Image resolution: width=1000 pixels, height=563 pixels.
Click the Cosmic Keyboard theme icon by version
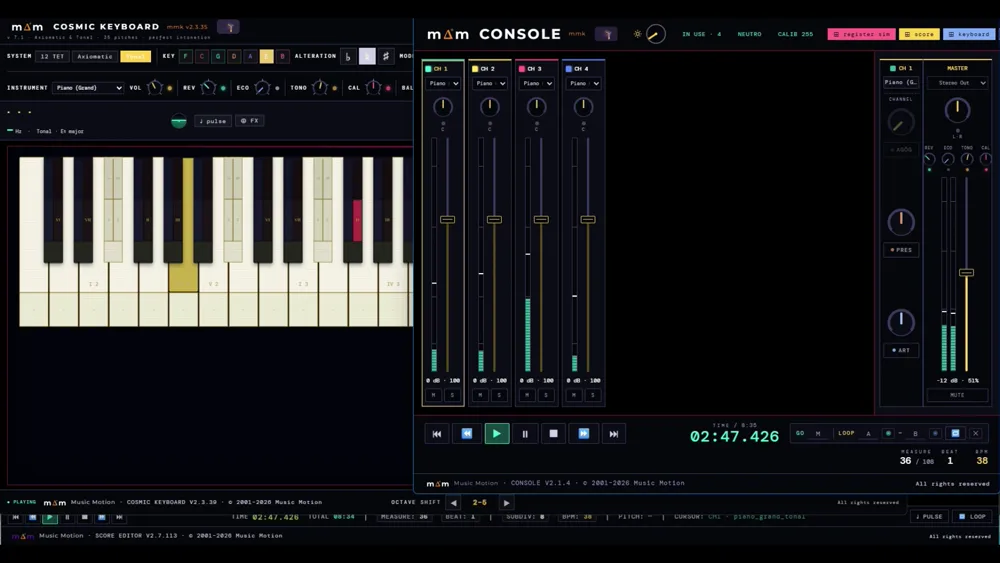pyautogui.click(x=229, y=27)
